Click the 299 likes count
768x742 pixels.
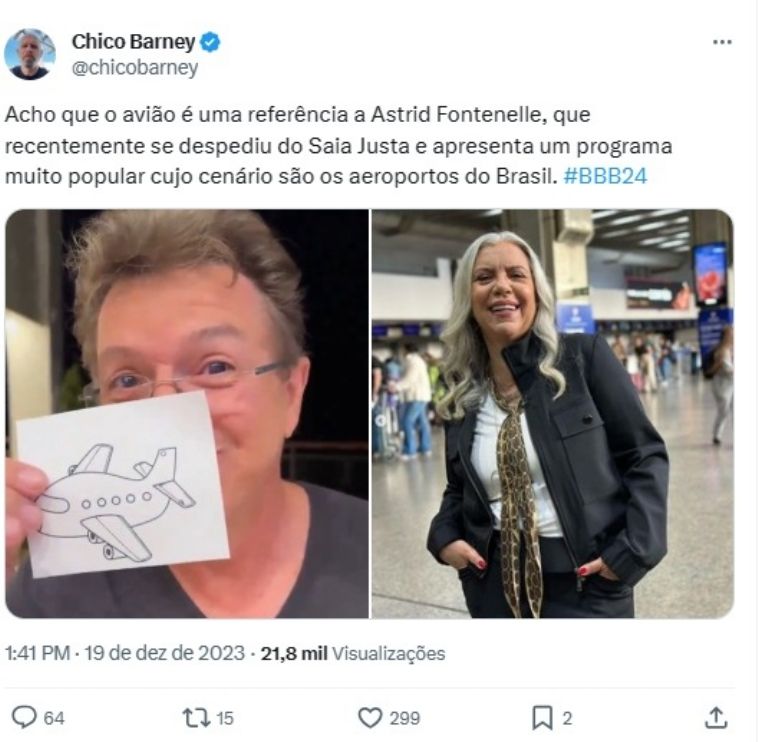pyautogui.click(x=405, y=718)
